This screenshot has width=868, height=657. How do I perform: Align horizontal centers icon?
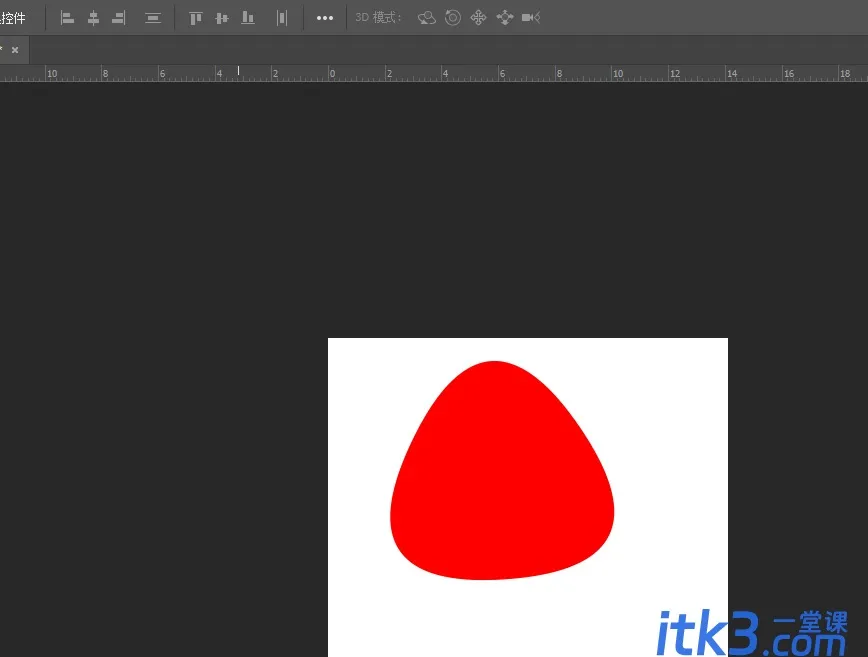(94, 18)
